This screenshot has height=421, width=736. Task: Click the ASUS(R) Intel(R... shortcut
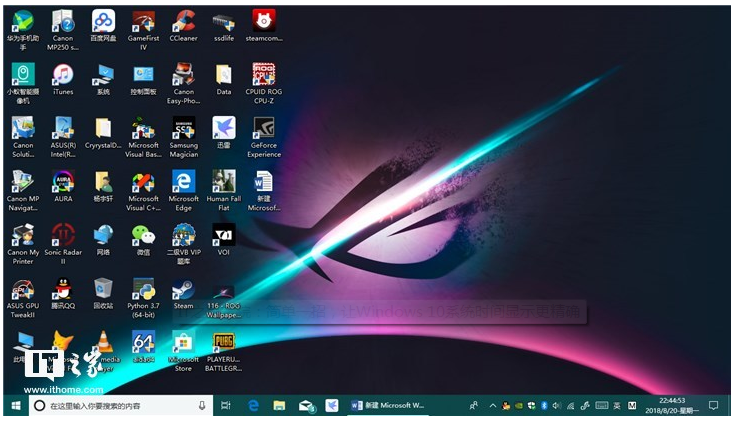[x=63, y=137]
